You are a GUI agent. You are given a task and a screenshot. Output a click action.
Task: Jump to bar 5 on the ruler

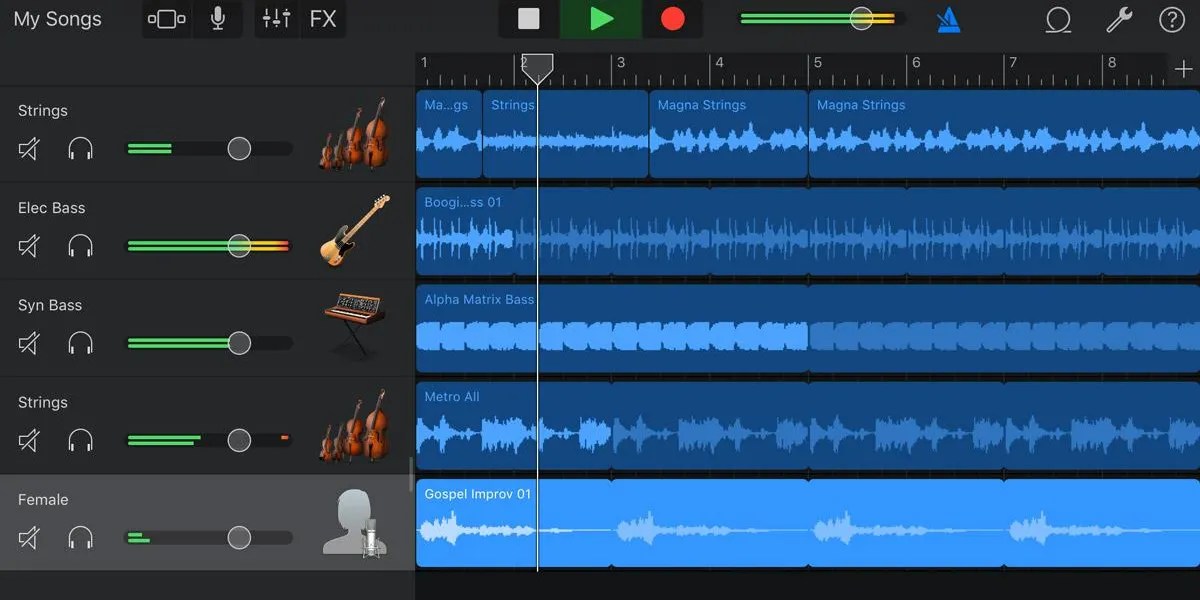pos(817,63)
